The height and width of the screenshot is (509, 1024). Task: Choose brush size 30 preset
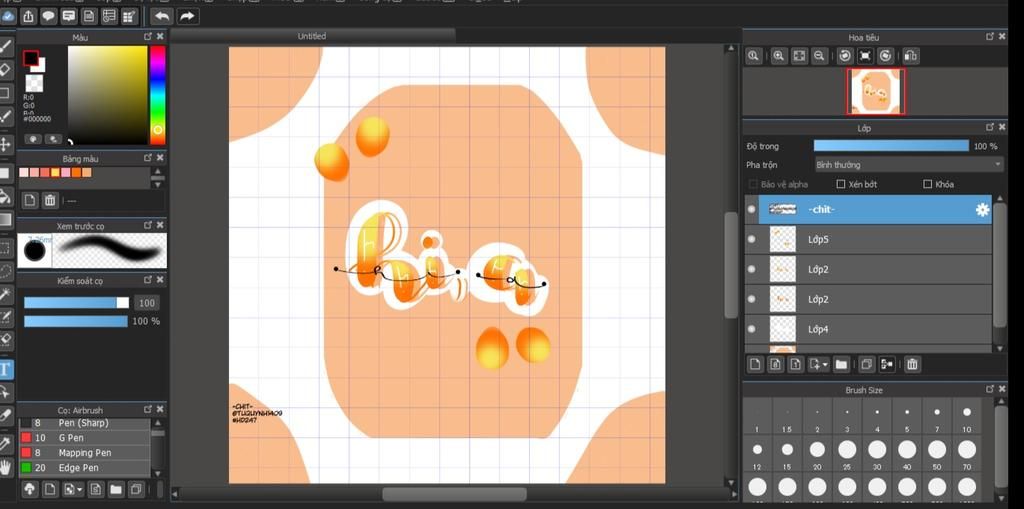[x=877, y=453]
